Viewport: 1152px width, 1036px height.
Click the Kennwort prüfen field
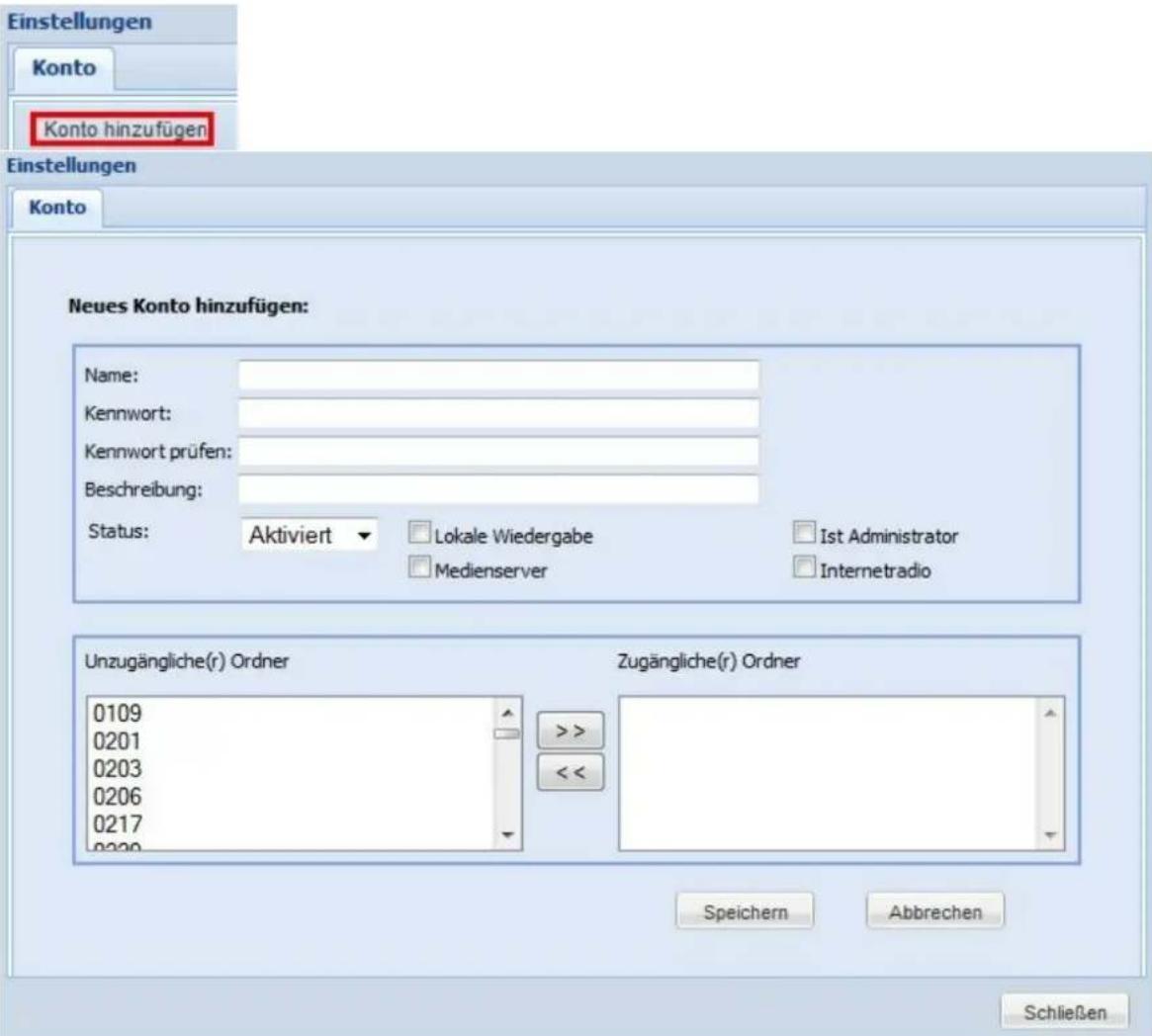(x=498, y=452)
